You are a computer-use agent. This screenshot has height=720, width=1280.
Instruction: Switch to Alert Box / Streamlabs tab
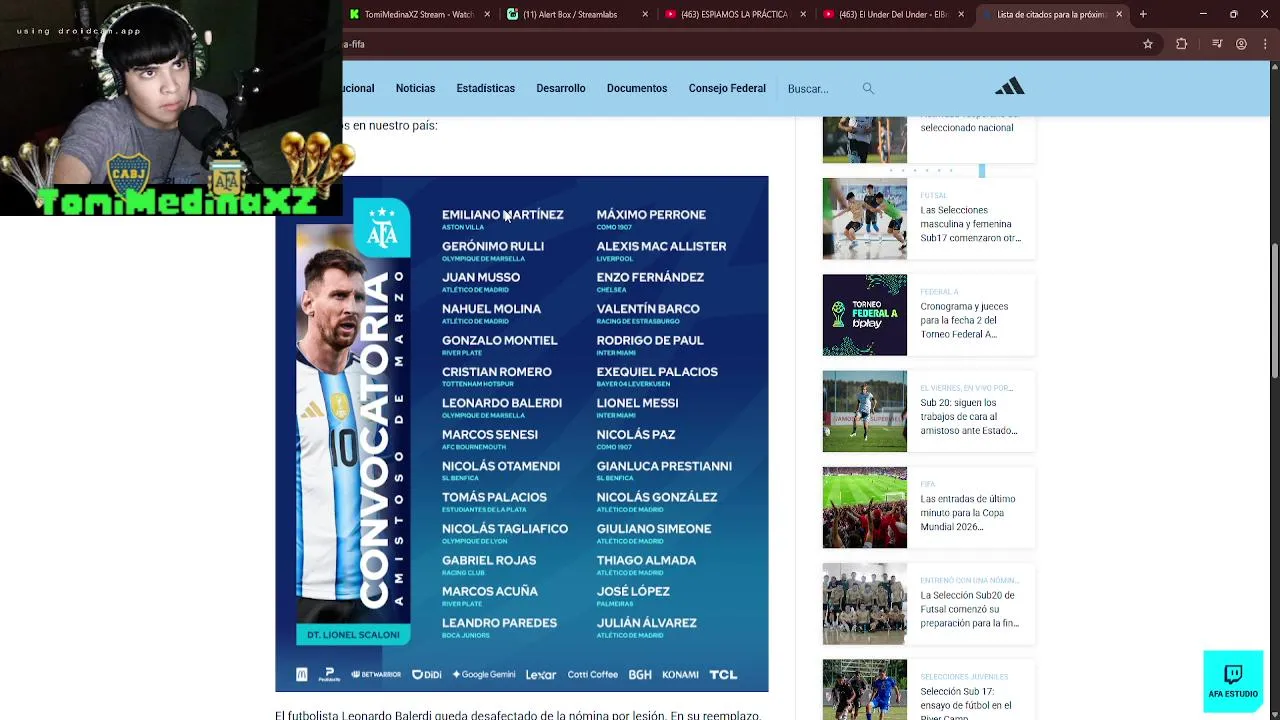tap(578, 14)
